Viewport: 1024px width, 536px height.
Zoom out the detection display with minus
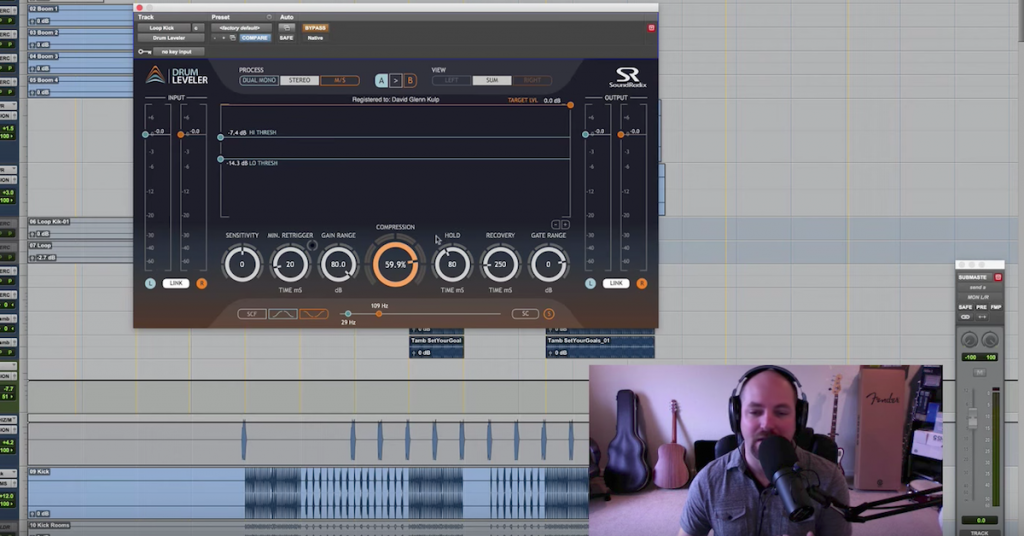coord(556,225)
